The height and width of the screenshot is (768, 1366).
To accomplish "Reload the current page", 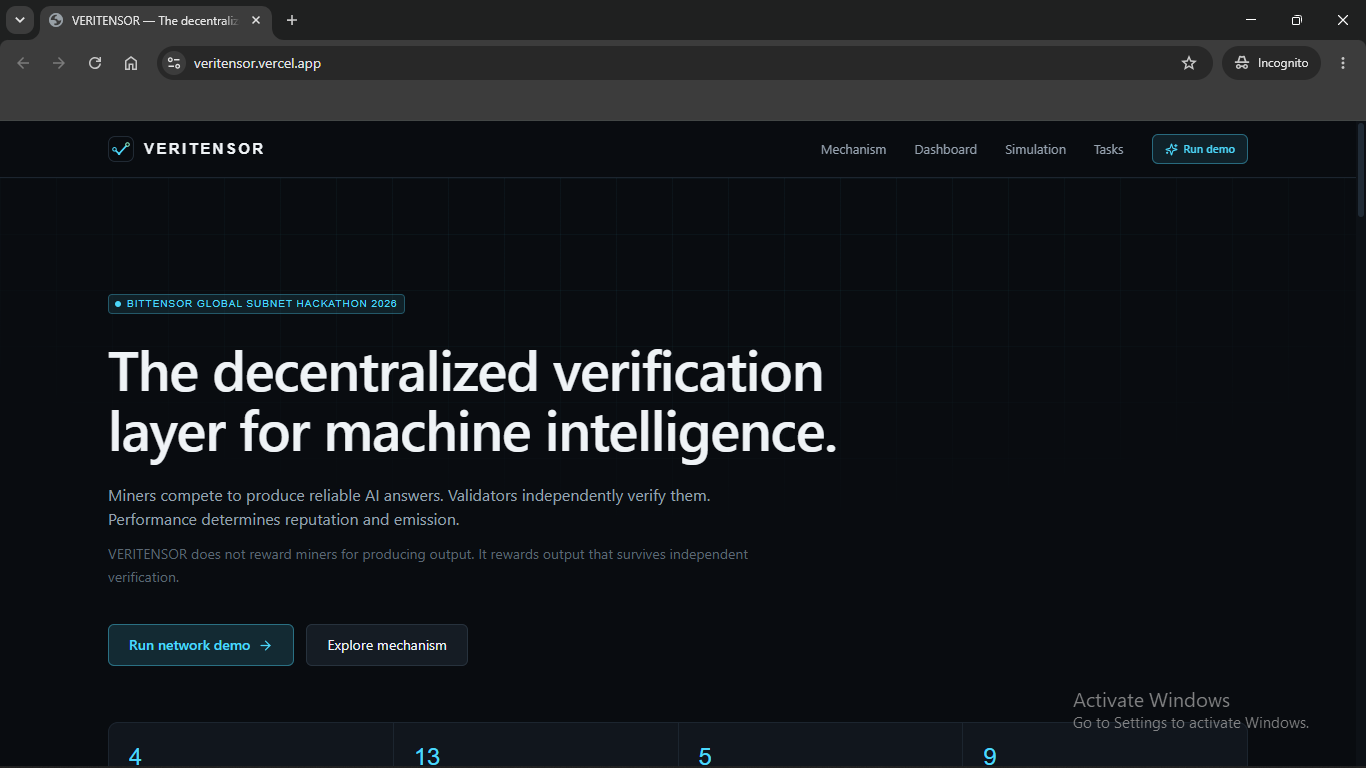I will click(95, 63).
